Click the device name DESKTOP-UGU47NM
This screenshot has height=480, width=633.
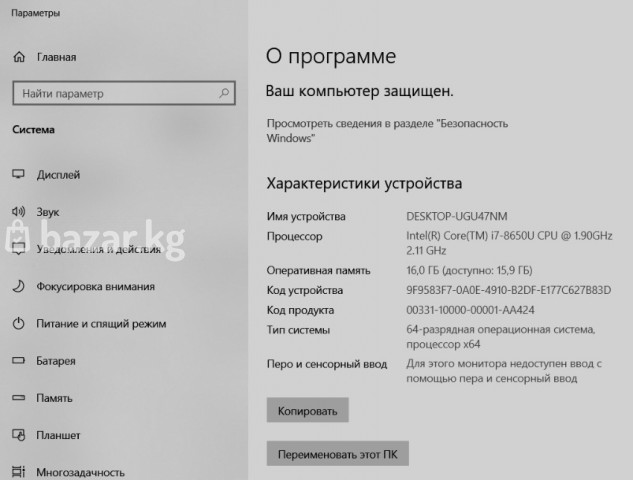457,216
